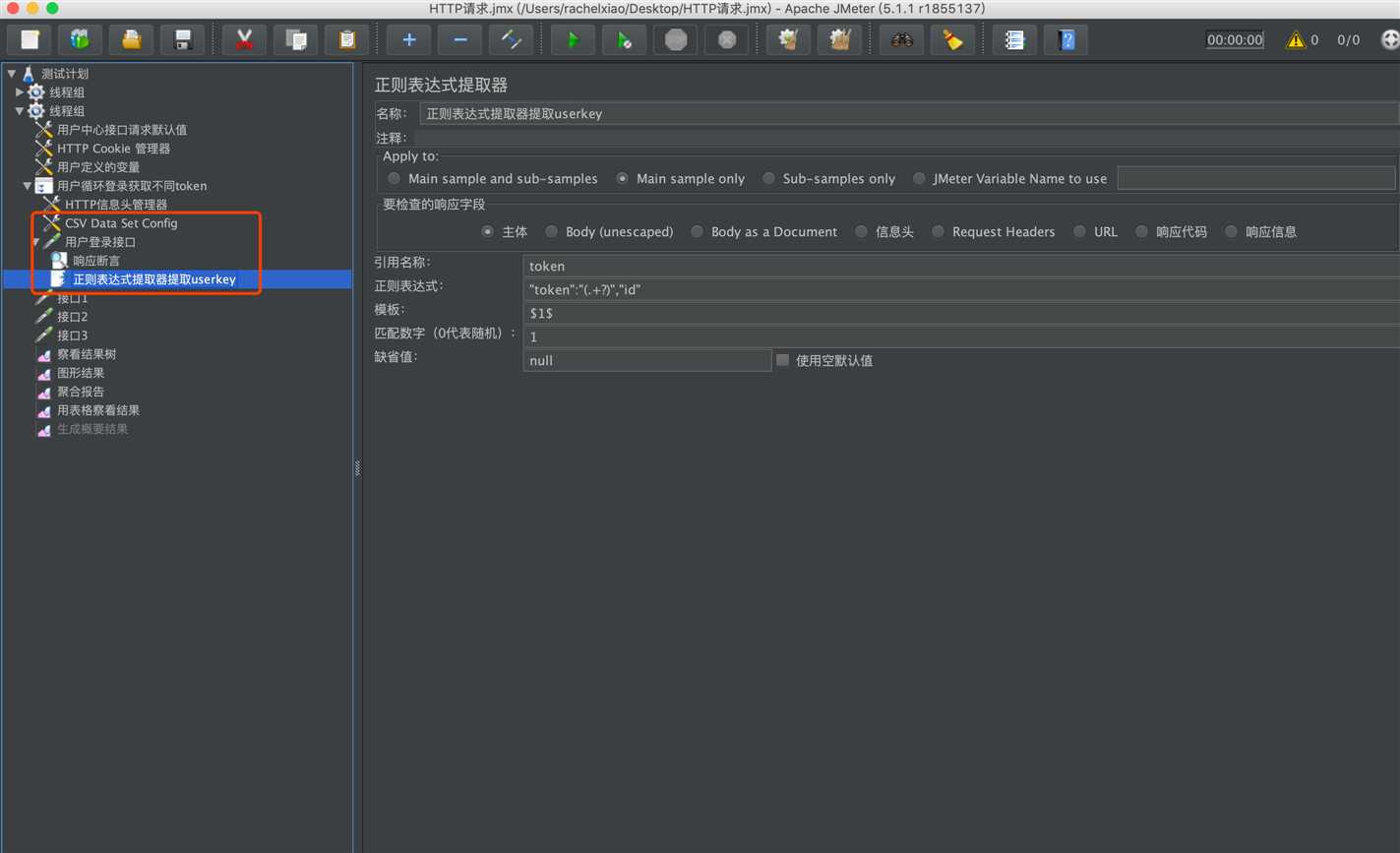This screenshot has width=1400, height=853.
Task: Click the 模板 $1$ field
Action: (x=961, y=313)
